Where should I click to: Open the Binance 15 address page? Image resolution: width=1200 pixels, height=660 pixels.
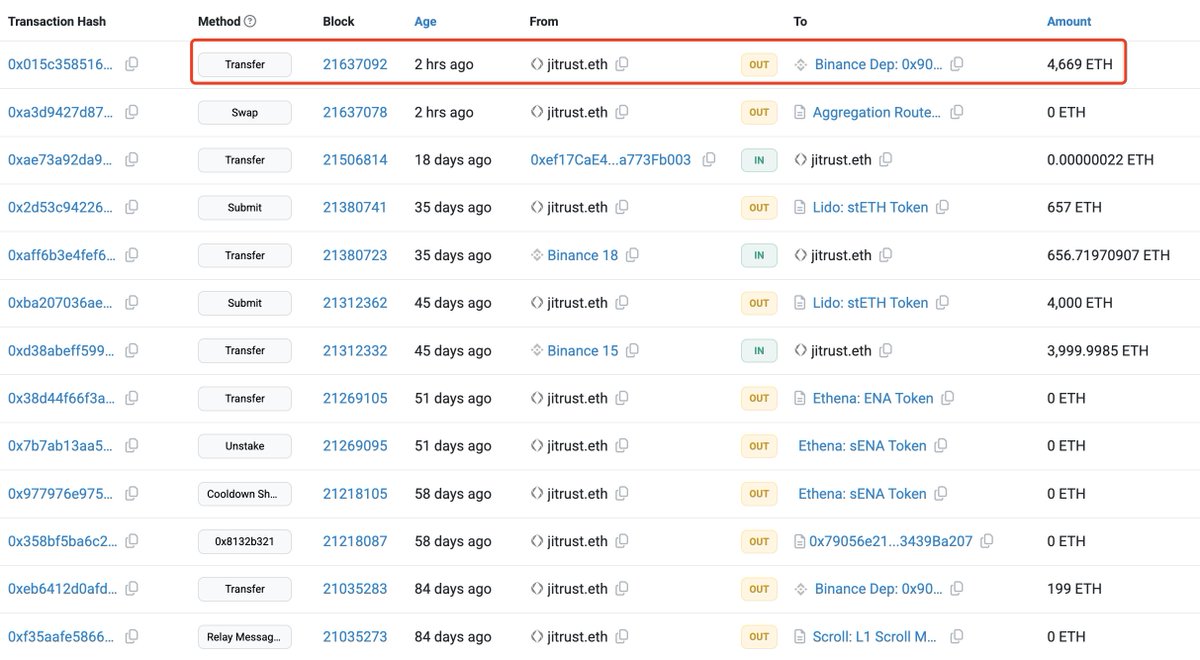tap(583, 351)
